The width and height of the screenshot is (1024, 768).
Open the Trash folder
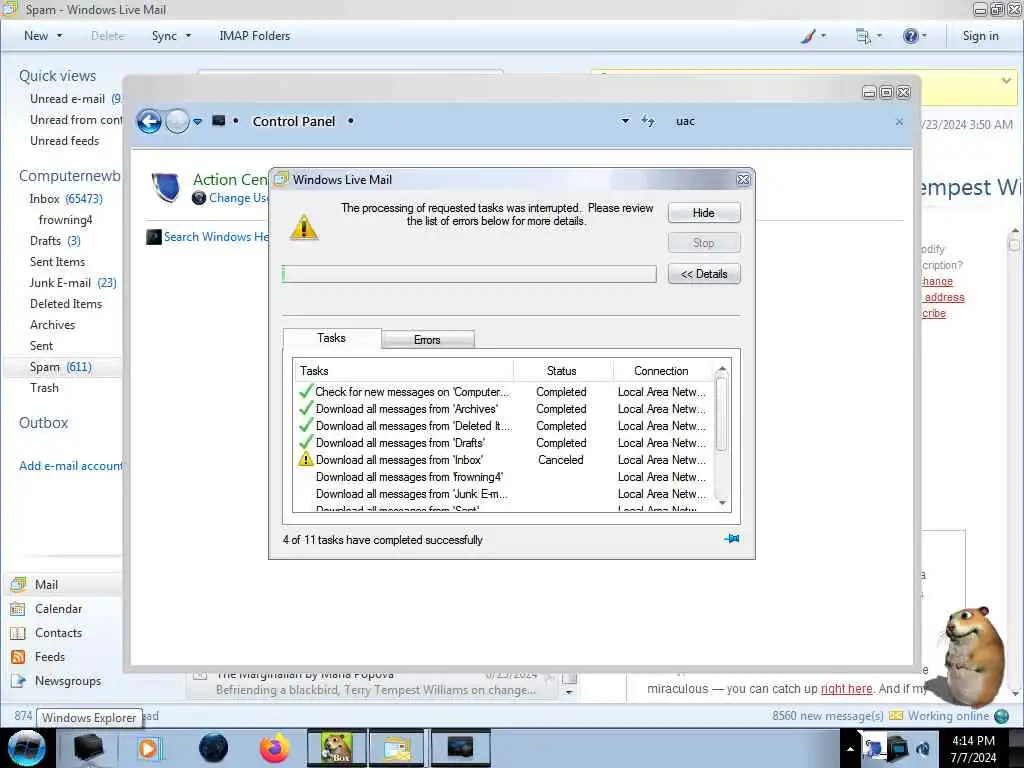pyautogui.click(x=44, y=388)
